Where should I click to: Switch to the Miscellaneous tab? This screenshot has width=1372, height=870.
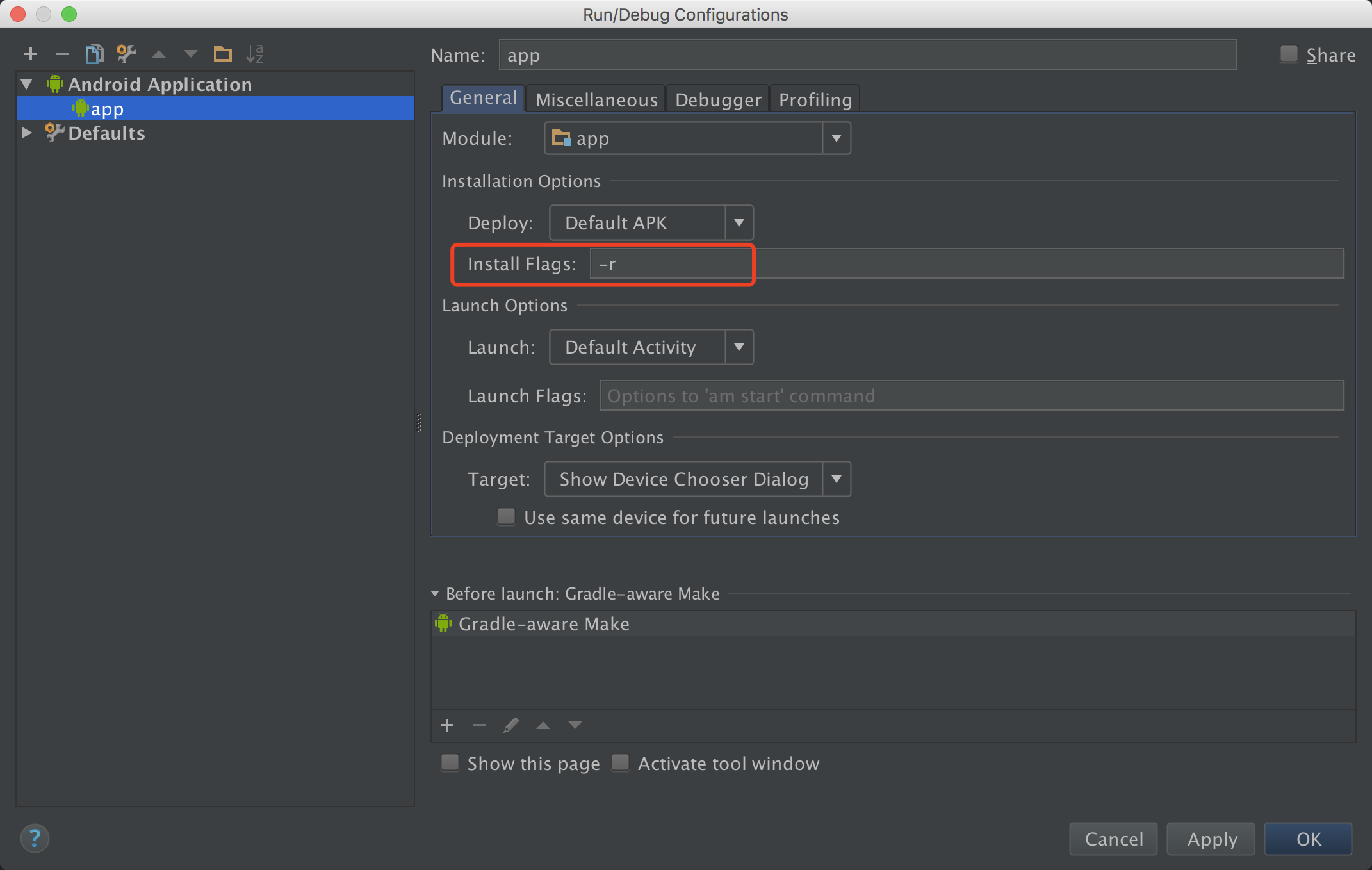(596, 99)
